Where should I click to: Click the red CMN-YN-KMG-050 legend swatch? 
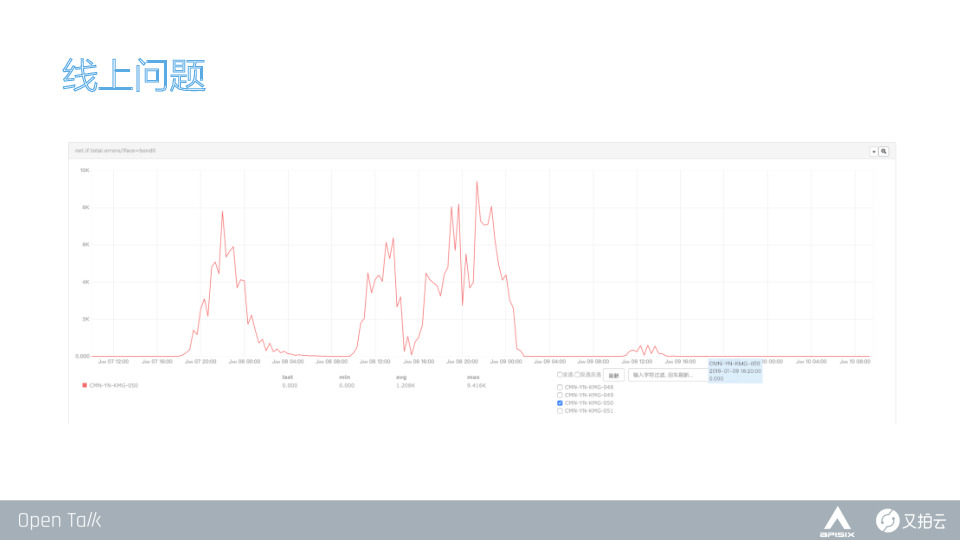pos(84,385)
